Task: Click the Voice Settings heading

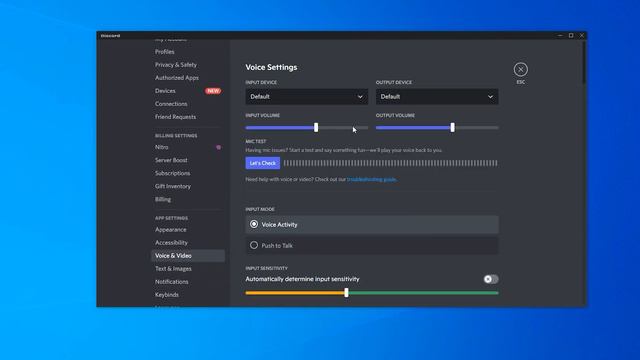Action: (271, 67)
